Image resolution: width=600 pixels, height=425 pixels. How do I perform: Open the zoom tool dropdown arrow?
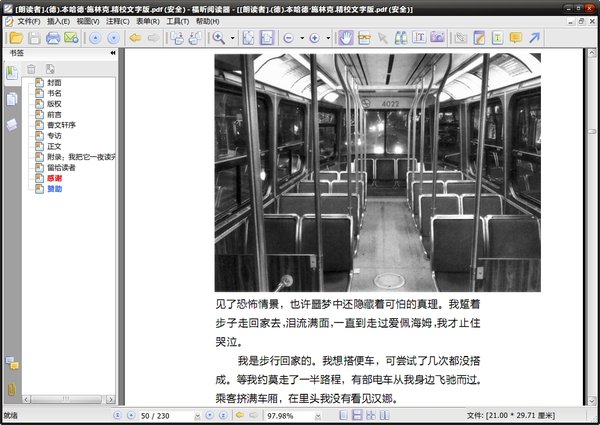click(233, 38)
